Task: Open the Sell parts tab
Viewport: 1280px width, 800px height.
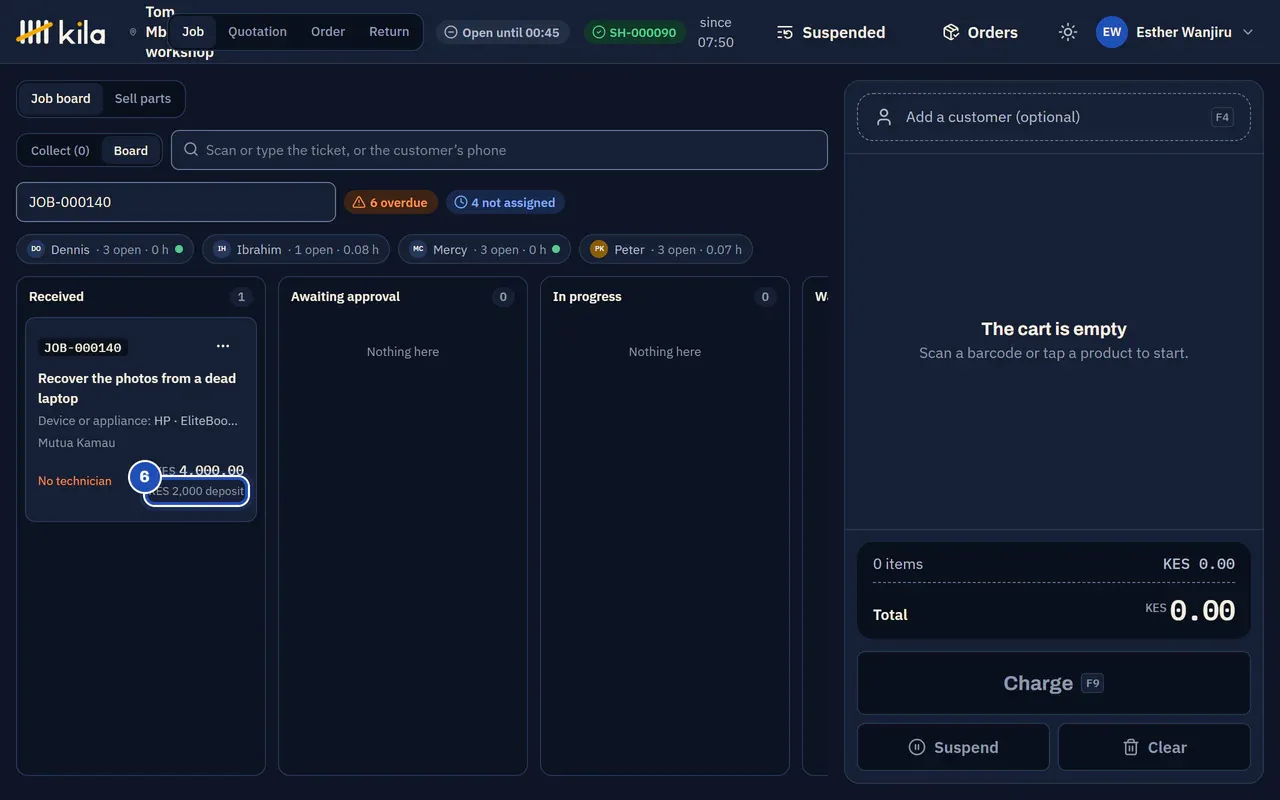Action: (143, 99)
